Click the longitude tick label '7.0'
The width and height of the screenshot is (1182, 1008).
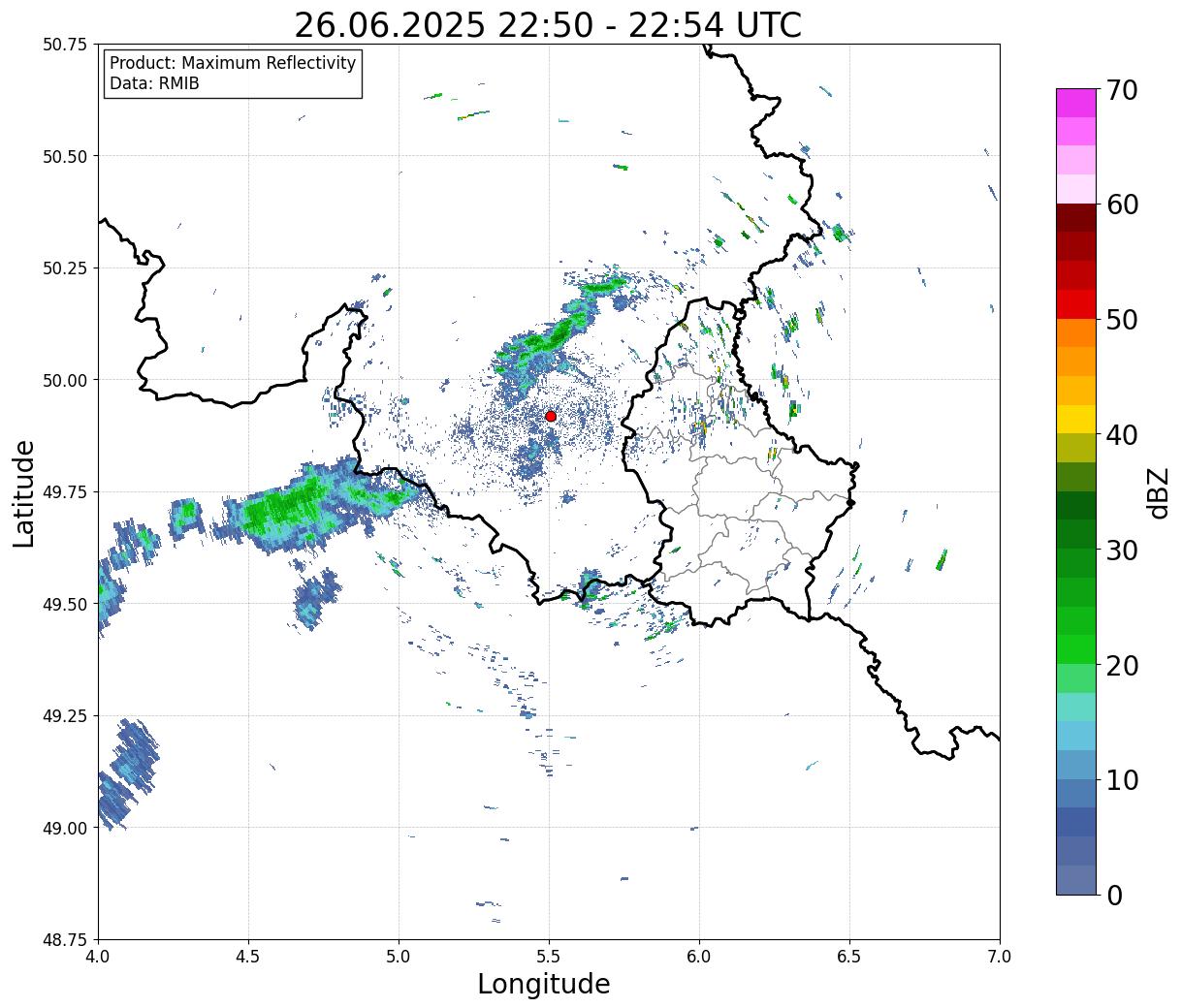tap(1000, 957)
